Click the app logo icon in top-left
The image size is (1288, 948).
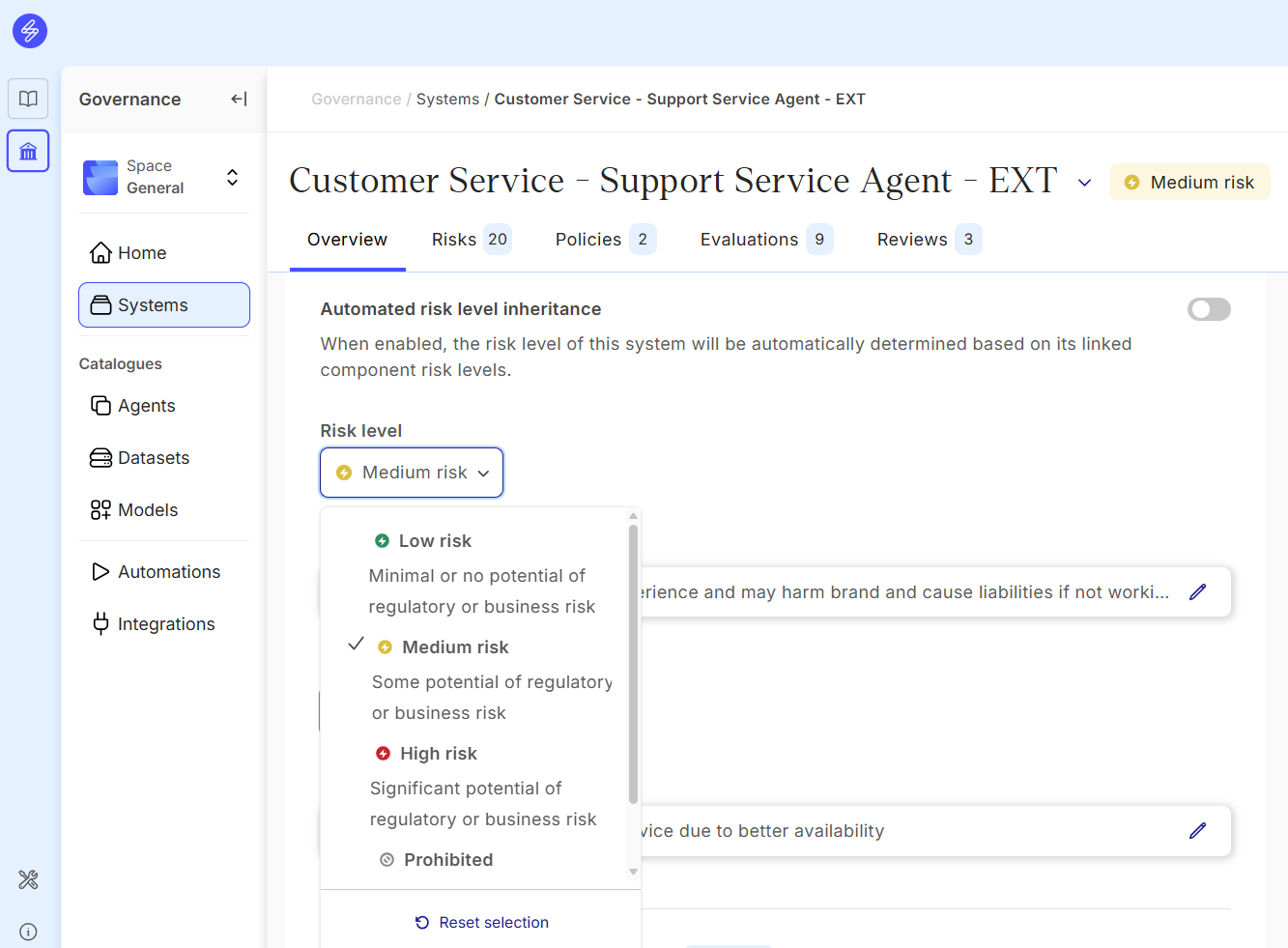coord(29,31)
